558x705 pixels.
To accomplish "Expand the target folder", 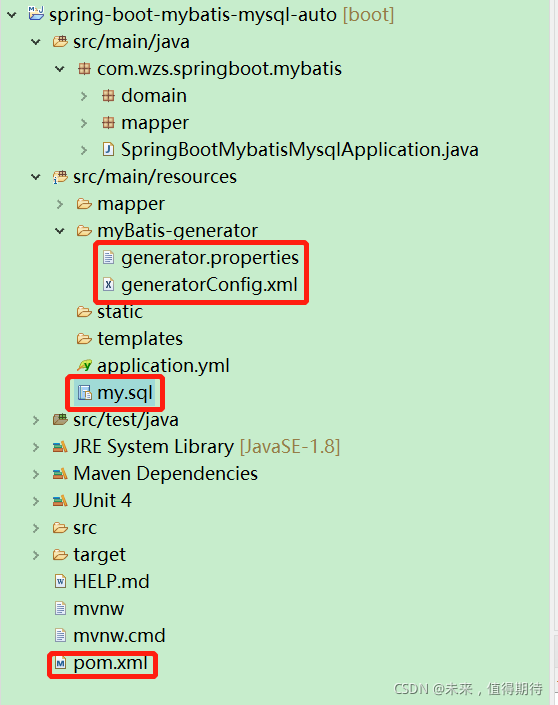I will (x=36, y=555).
